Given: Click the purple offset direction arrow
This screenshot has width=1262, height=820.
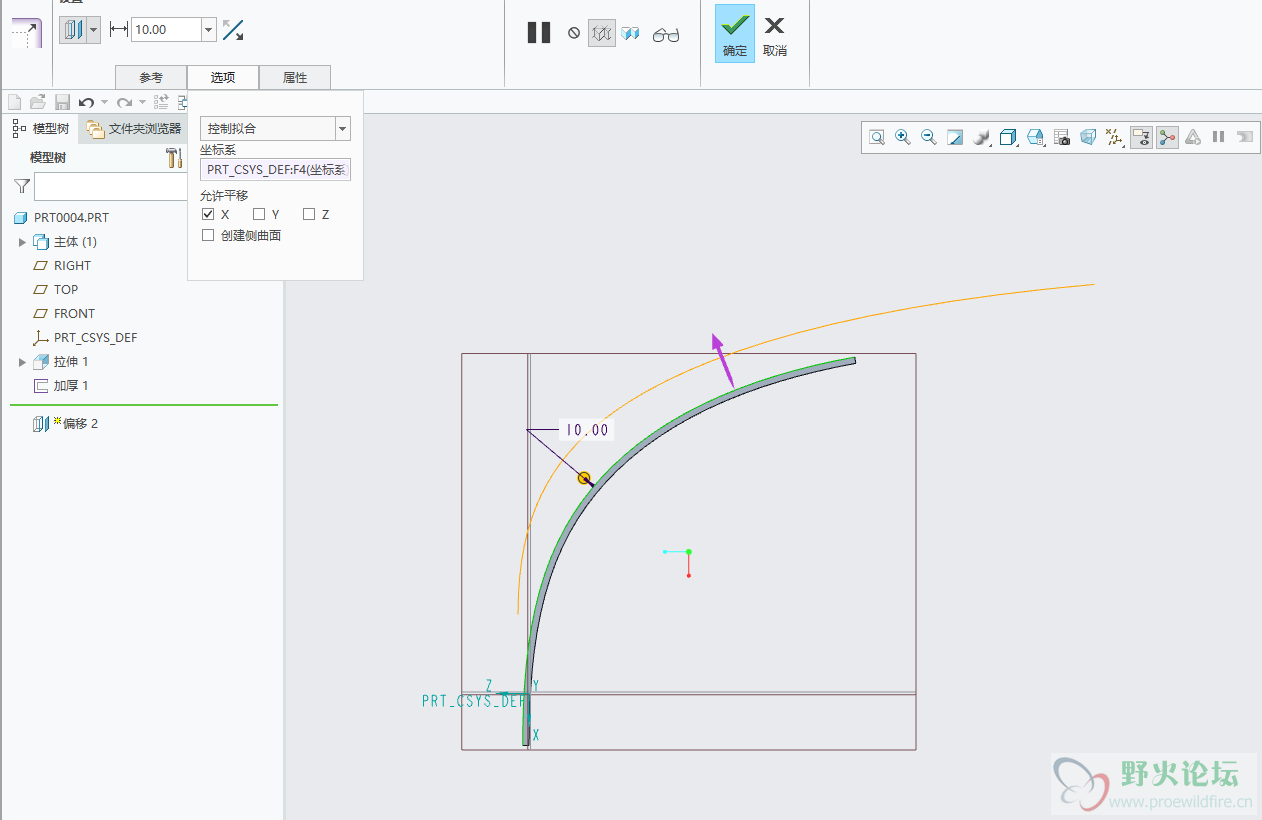Looking at the screenshot, I should click(x=722, y=361).
